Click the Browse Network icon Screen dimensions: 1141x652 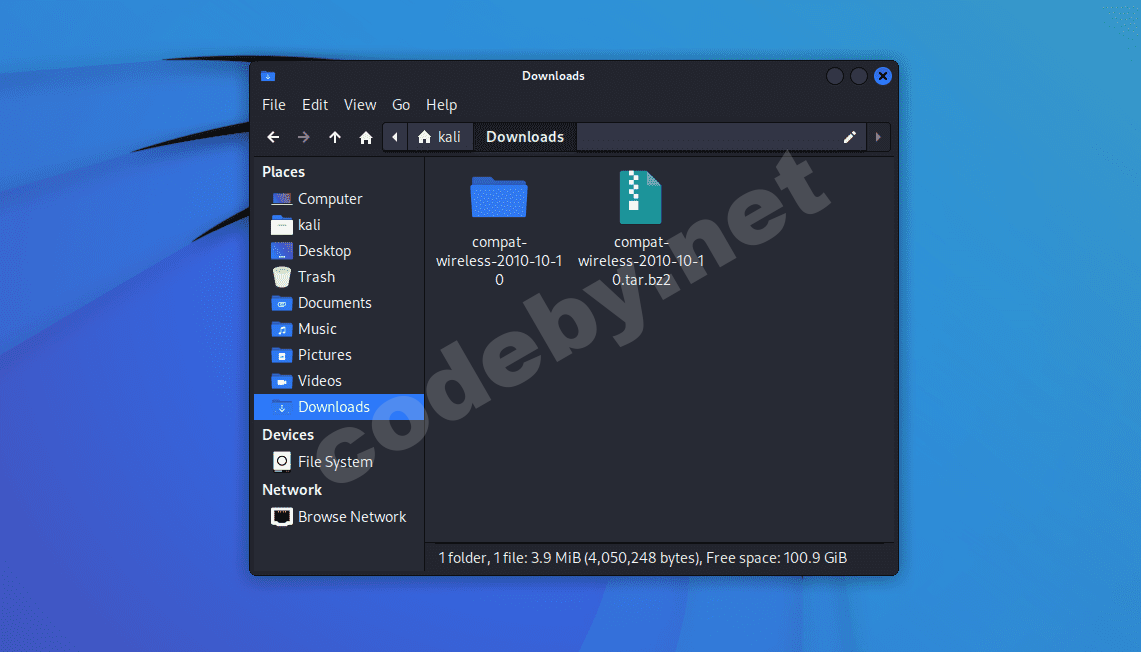[282, 517]
